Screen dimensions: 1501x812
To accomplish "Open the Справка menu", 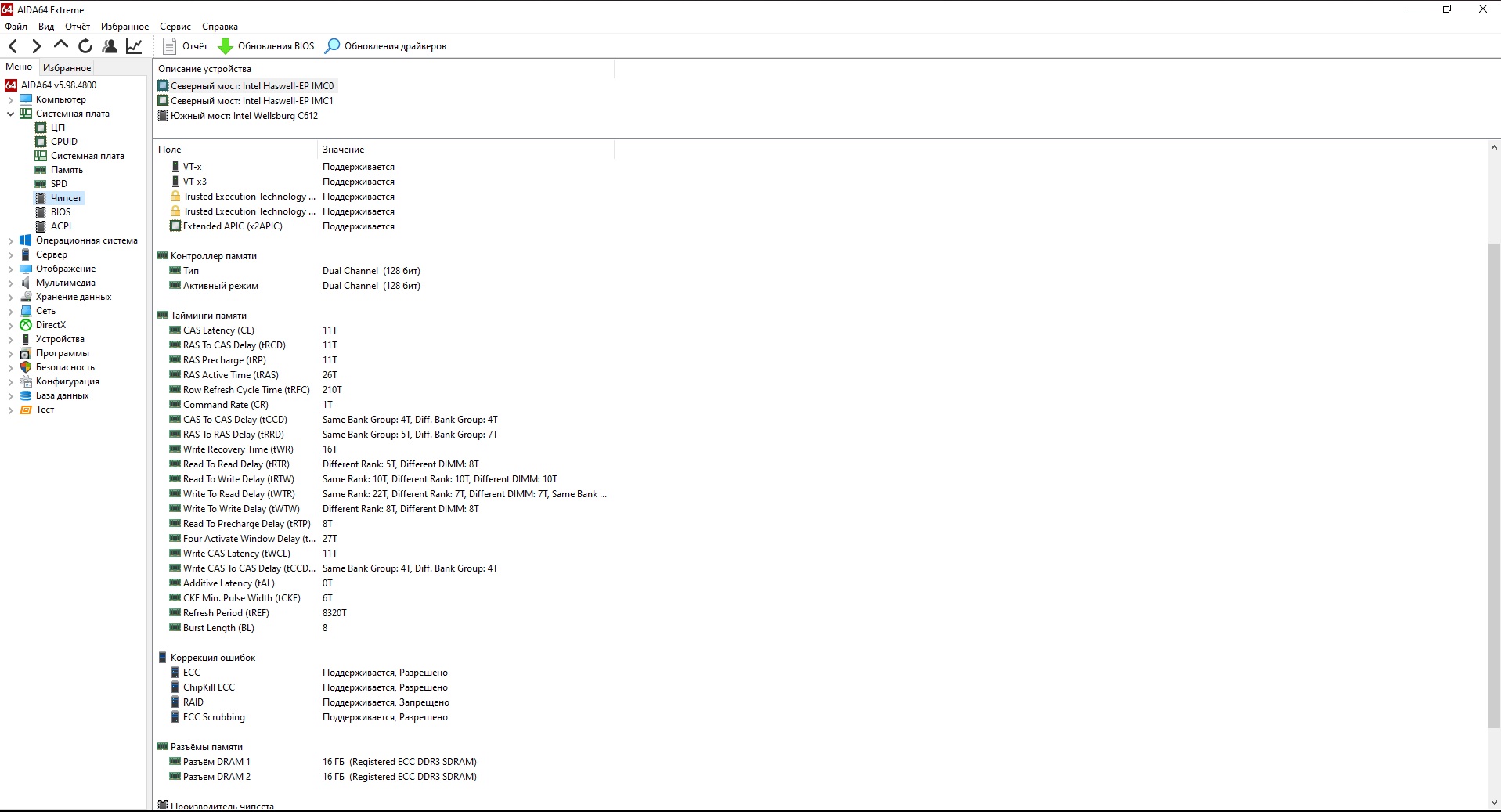I will 220,27.
